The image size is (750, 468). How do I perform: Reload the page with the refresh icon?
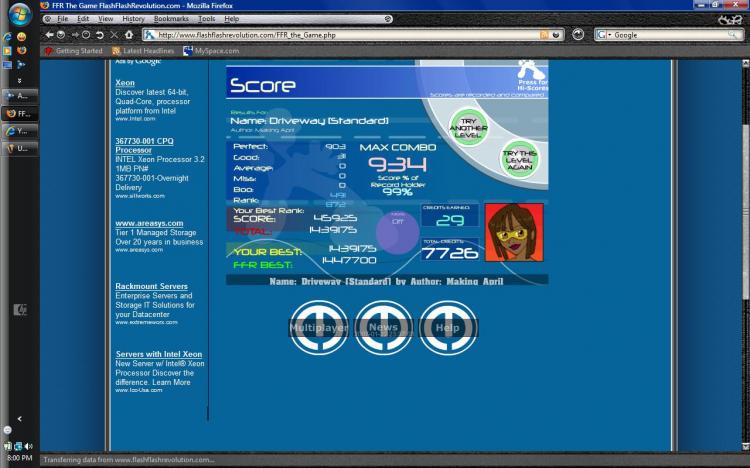click(x=99, y=34)
